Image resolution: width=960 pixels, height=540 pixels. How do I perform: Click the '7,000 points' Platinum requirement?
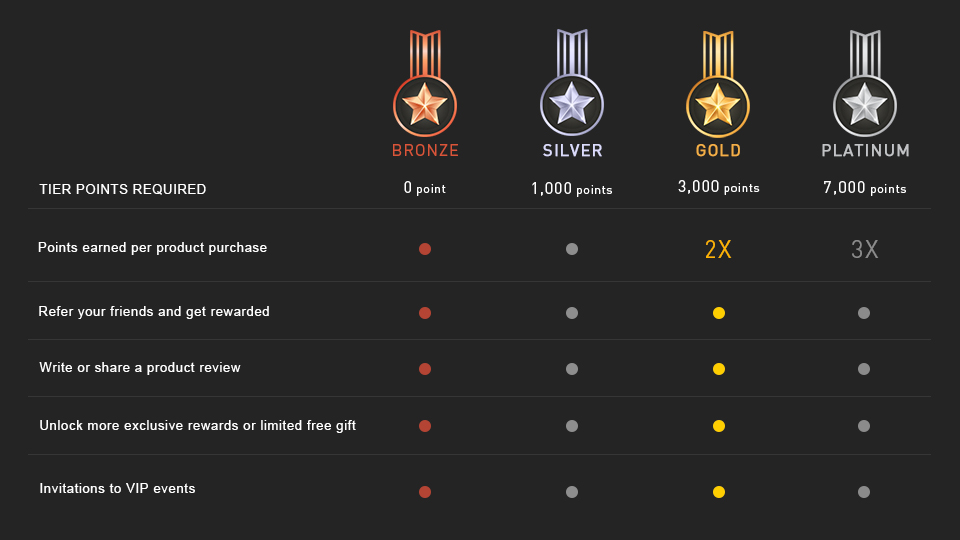click(x=865, y=188)
